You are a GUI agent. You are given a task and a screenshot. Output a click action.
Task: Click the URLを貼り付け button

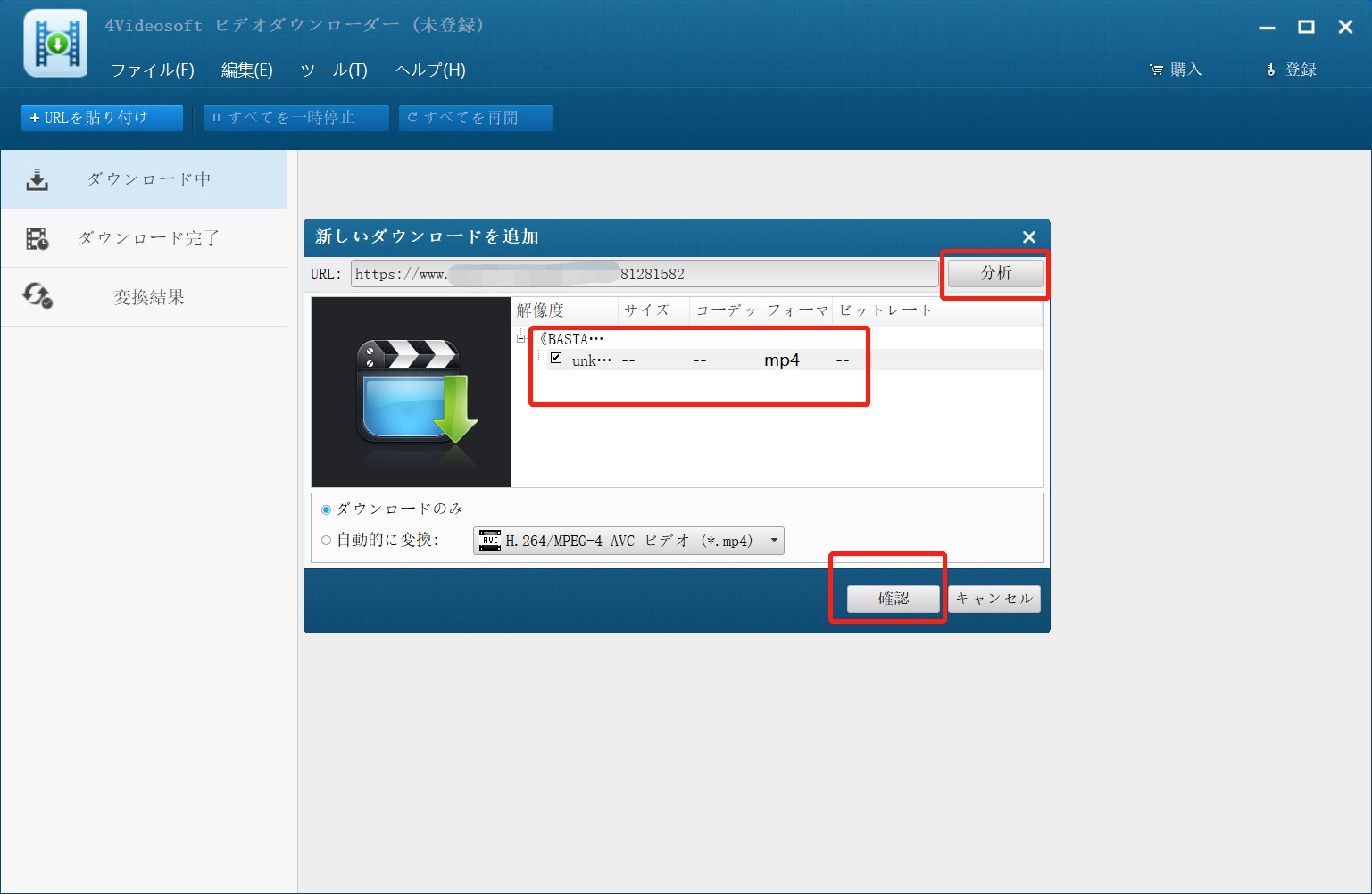102,118
